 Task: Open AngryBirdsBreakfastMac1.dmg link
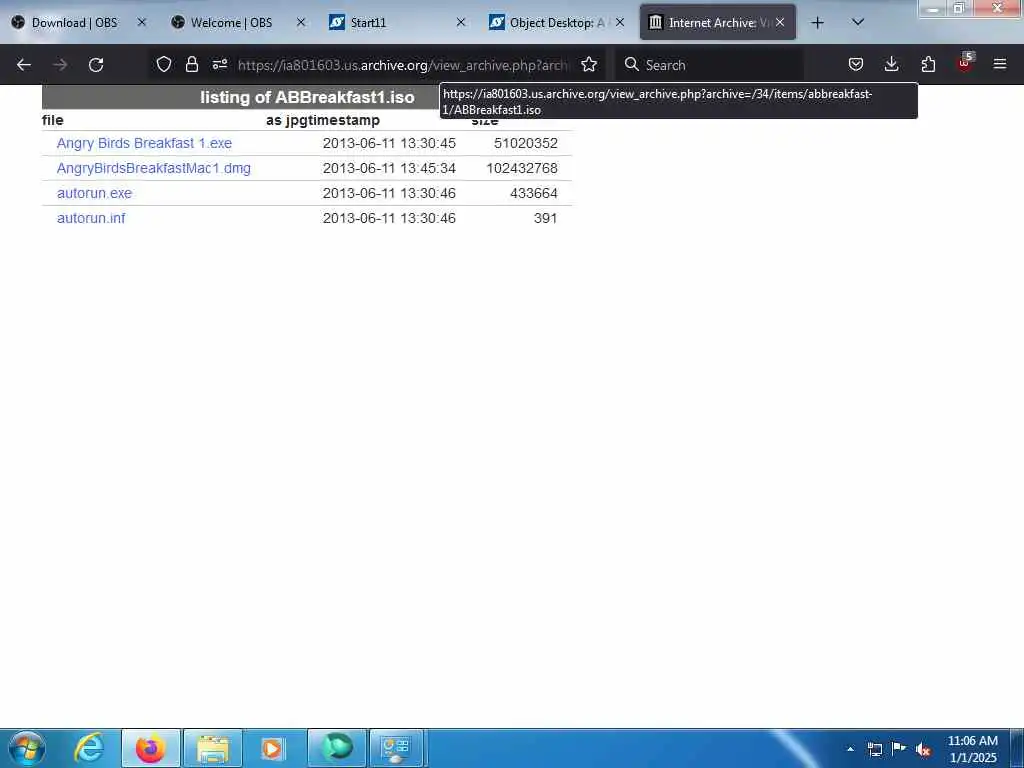[153, 168]
